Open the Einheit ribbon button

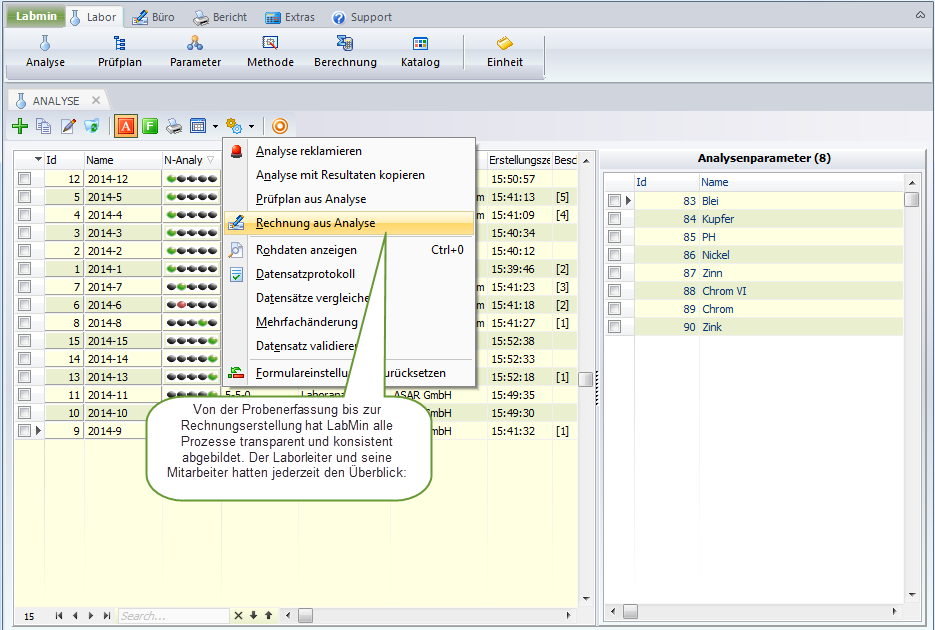pyautogui.click(x=504, y=52)
